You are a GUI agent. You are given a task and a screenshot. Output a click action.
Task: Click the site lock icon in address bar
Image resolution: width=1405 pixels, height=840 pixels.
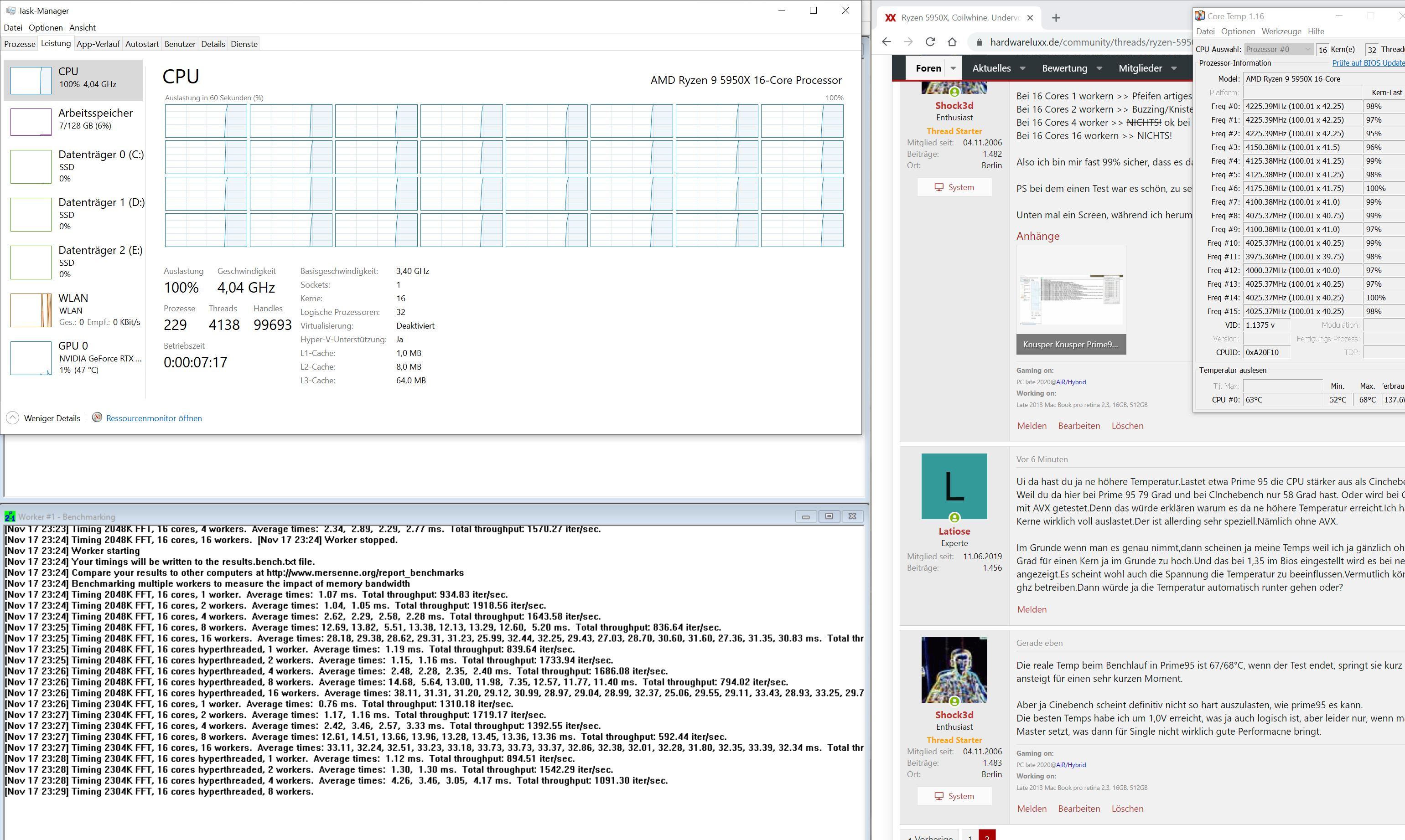[980, 42]
